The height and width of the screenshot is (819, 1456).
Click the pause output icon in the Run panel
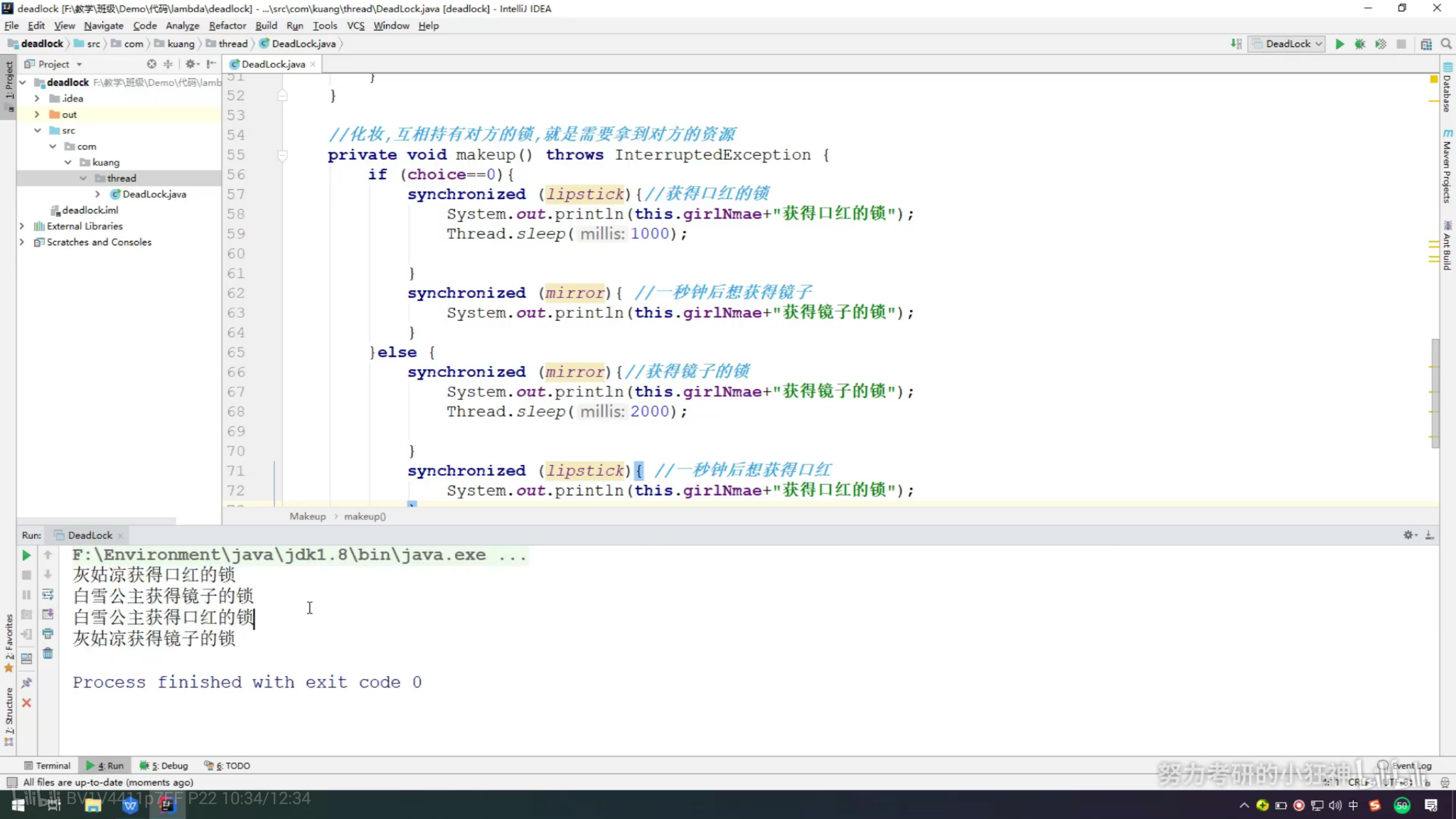tap(26, 594)
